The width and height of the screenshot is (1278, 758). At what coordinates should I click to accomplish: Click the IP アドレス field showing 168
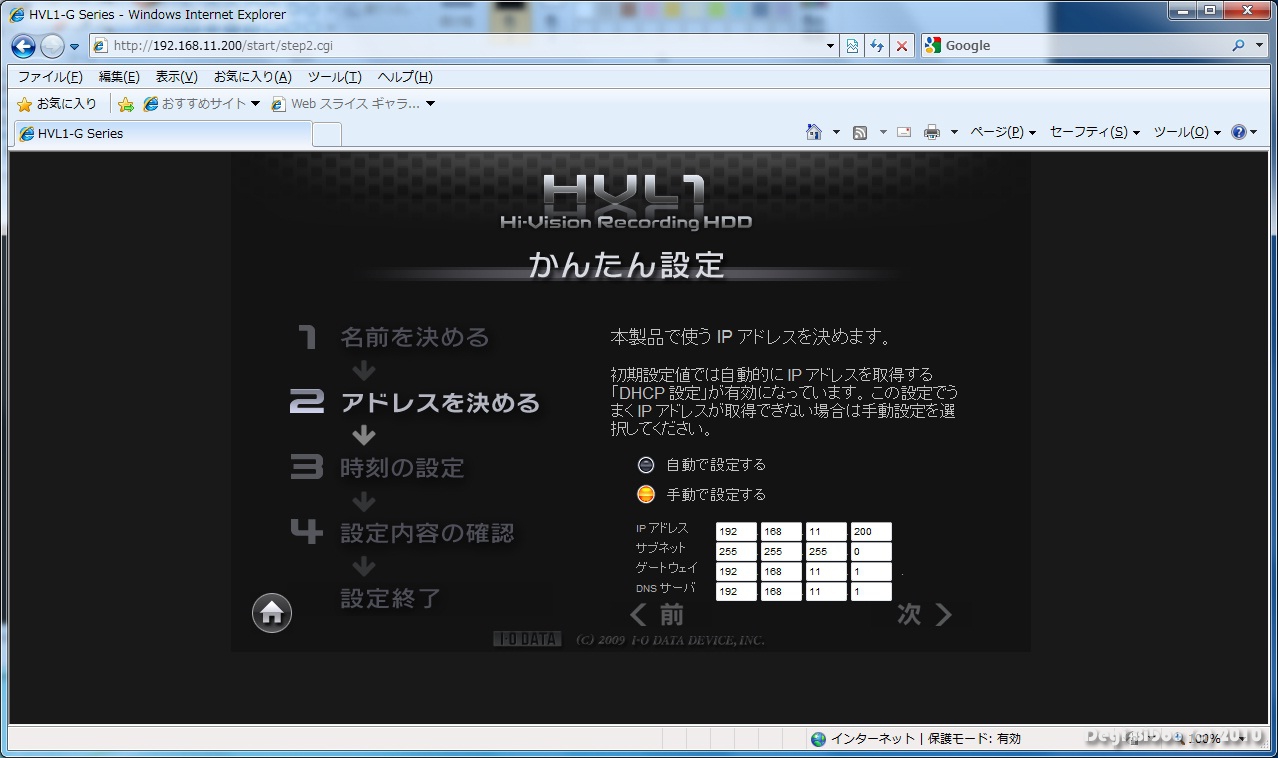click(781, 532)
